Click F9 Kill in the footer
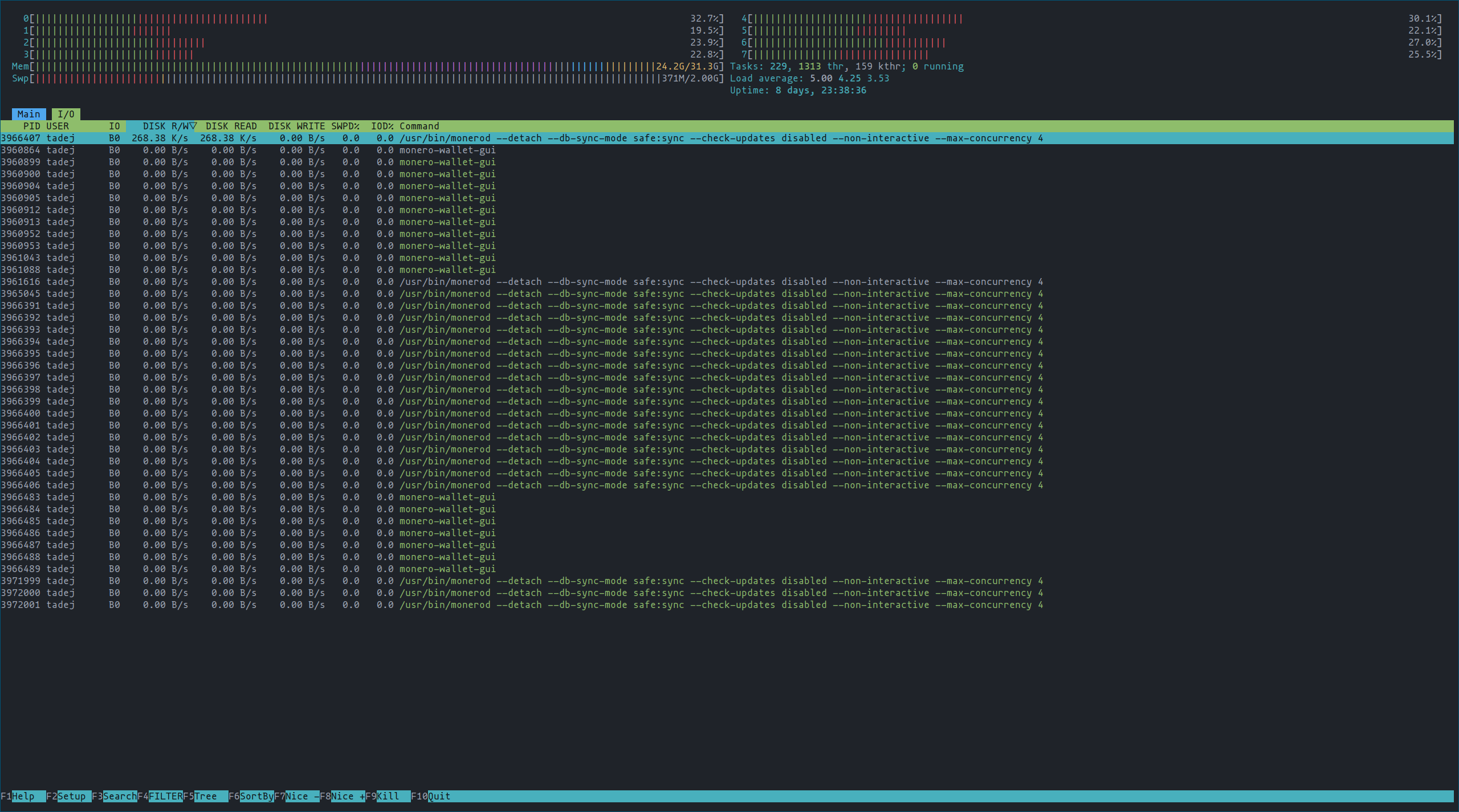 click(388, 796)
